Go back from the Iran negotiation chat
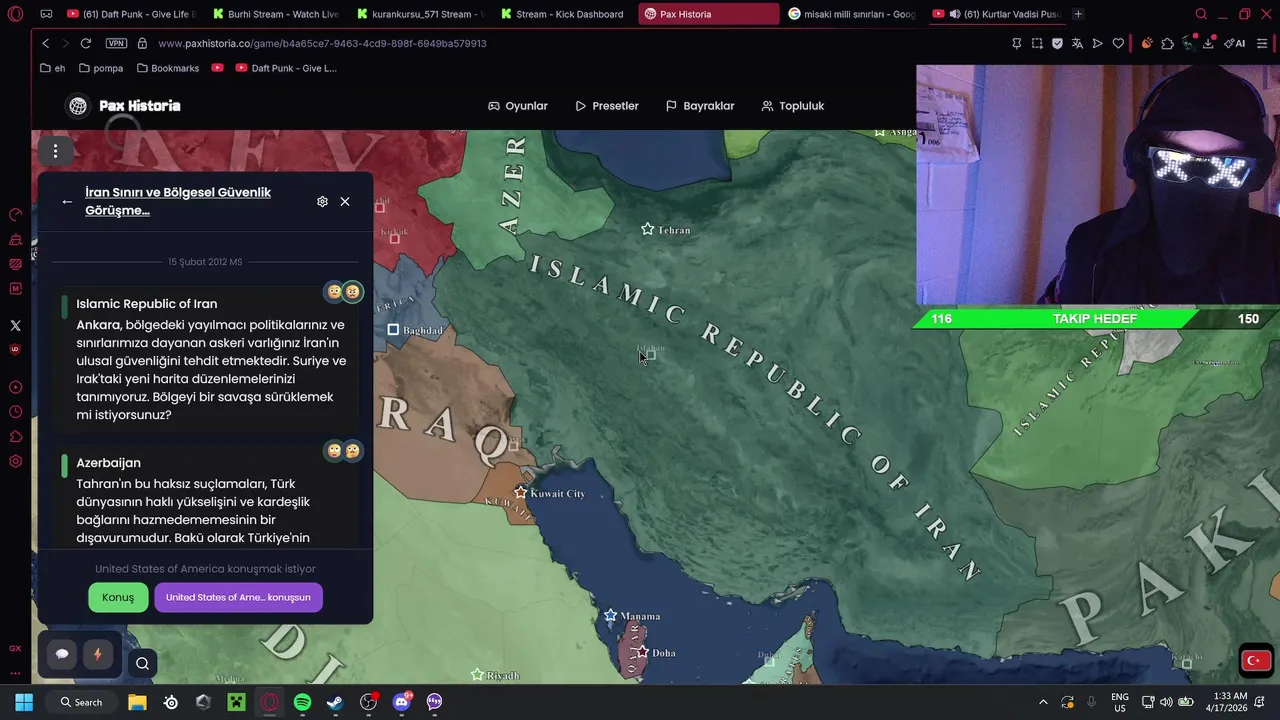 pos(67,201)
